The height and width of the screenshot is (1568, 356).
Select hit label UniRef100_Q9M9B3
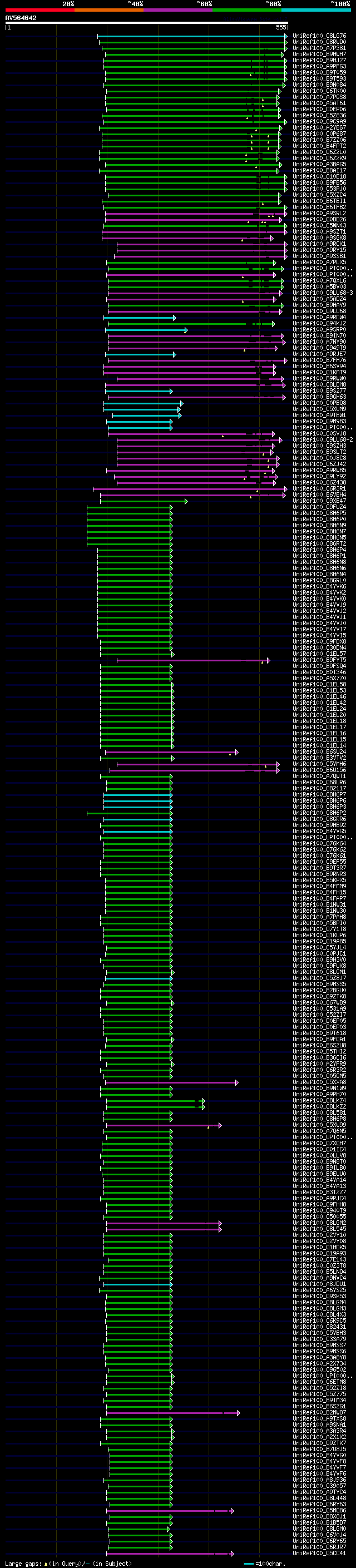[x=319, y=421]
